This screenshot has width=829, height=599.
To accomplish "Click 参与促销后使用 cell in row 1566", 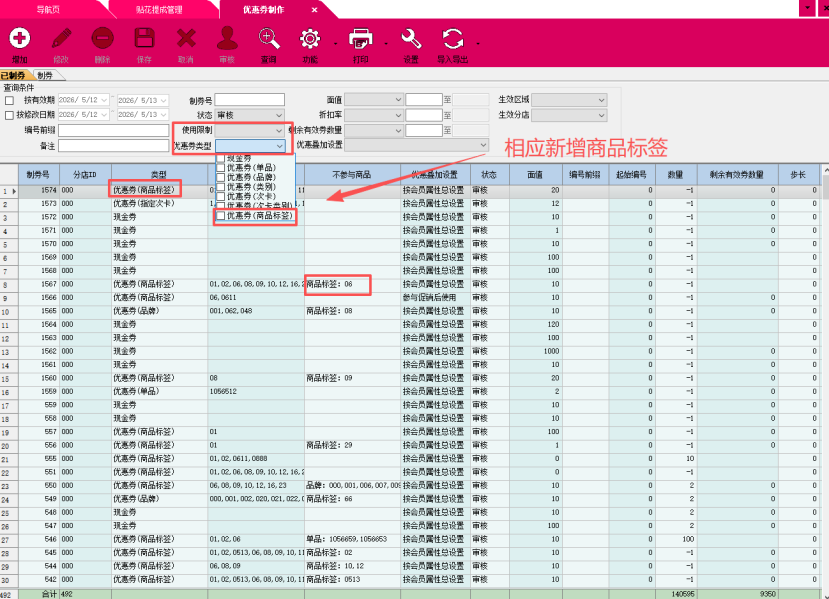I will 435,298.
